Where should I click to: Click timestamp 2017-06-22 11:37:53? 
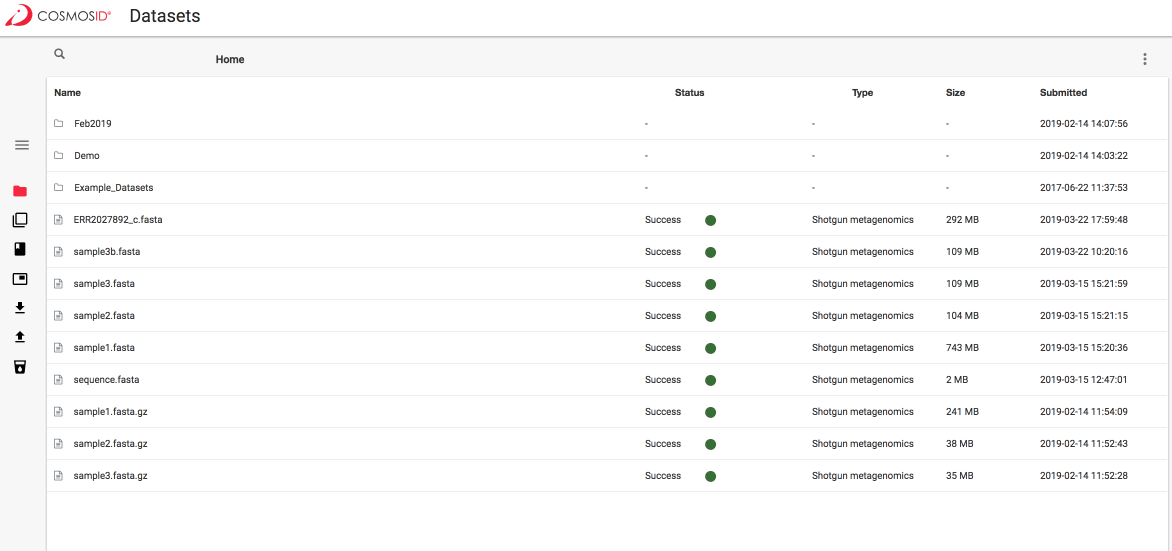click(x=1084, y=188)
